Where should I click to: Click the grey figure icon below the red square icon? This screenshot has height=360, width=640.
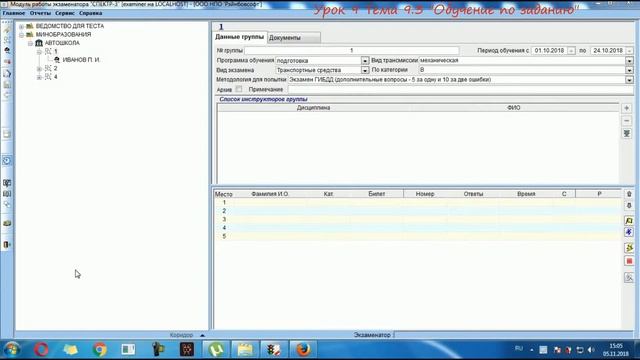(x=629, y=278)
